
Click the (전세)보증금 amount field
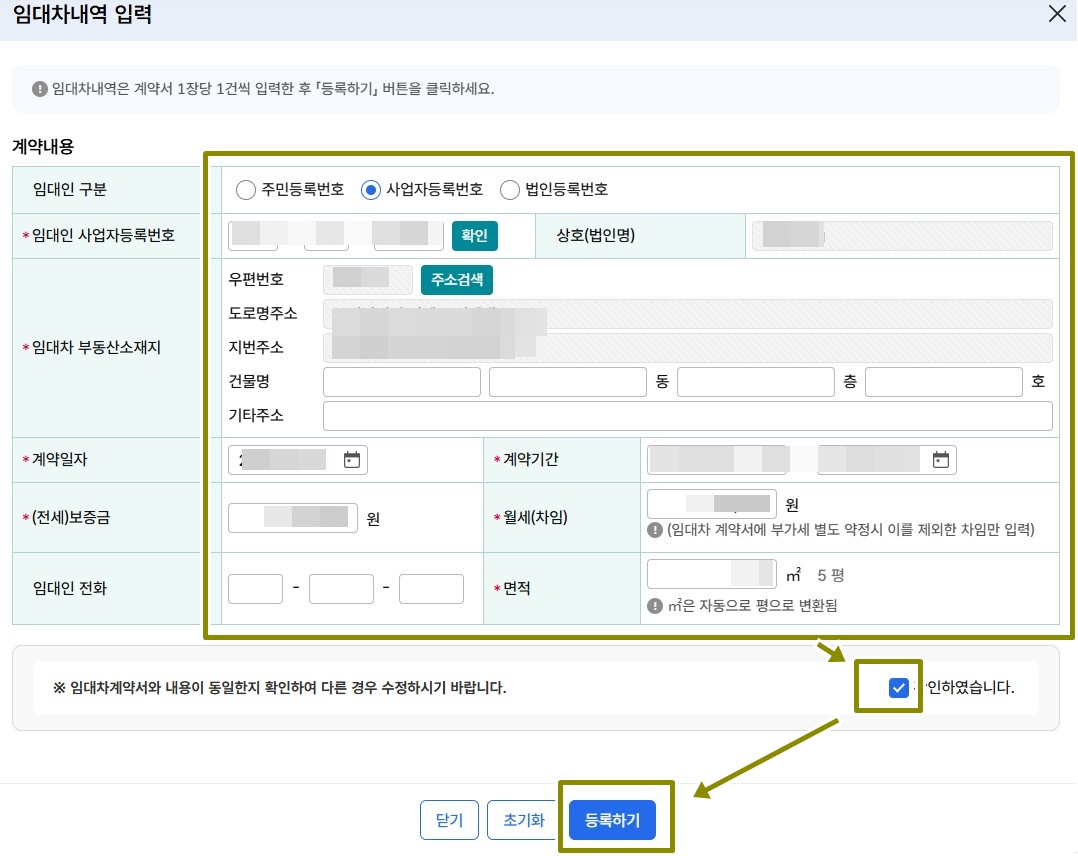coord(293,518)
